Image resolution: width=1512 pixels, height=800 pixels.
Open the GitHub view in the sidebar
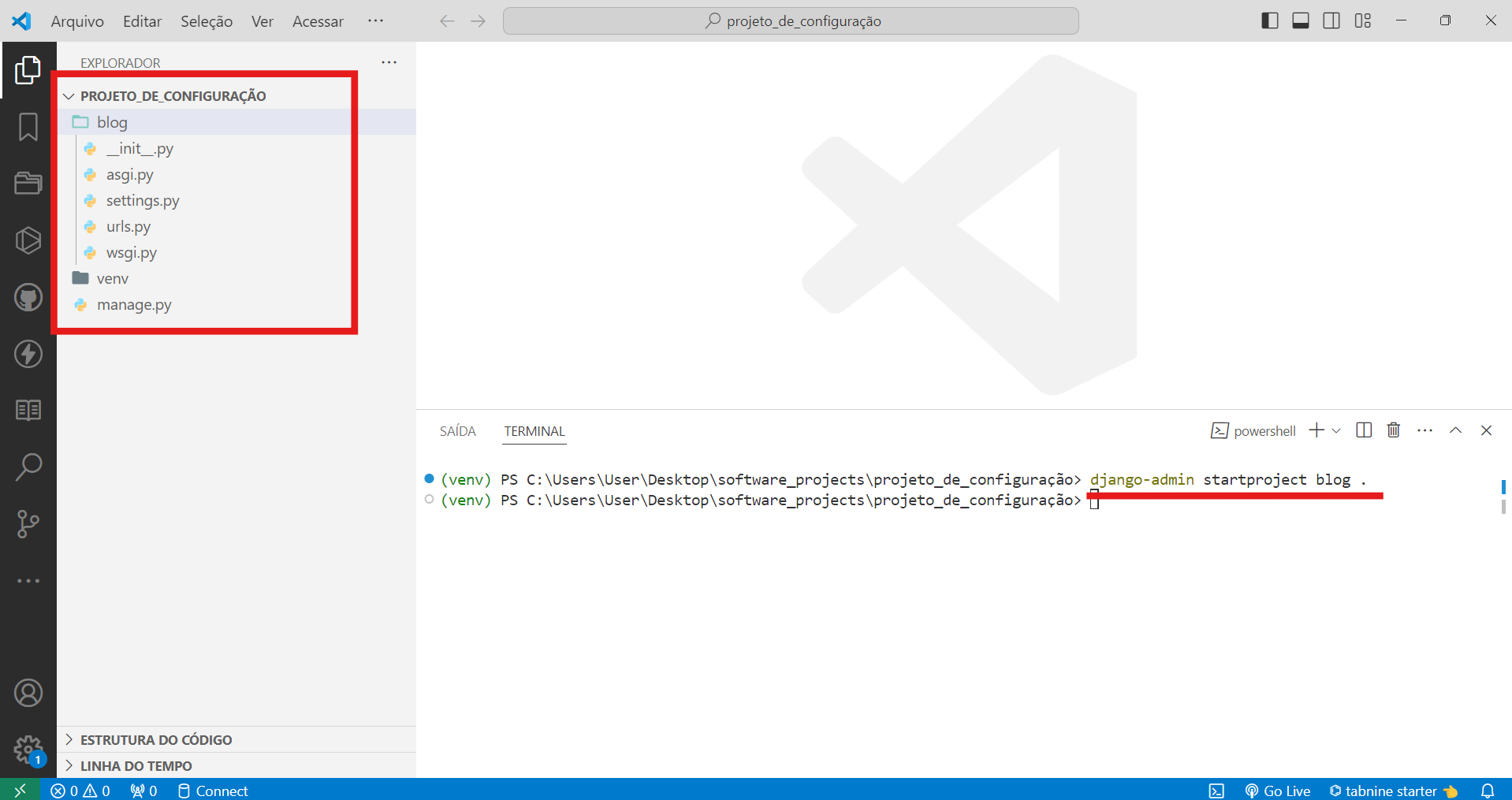pos(28,297)
